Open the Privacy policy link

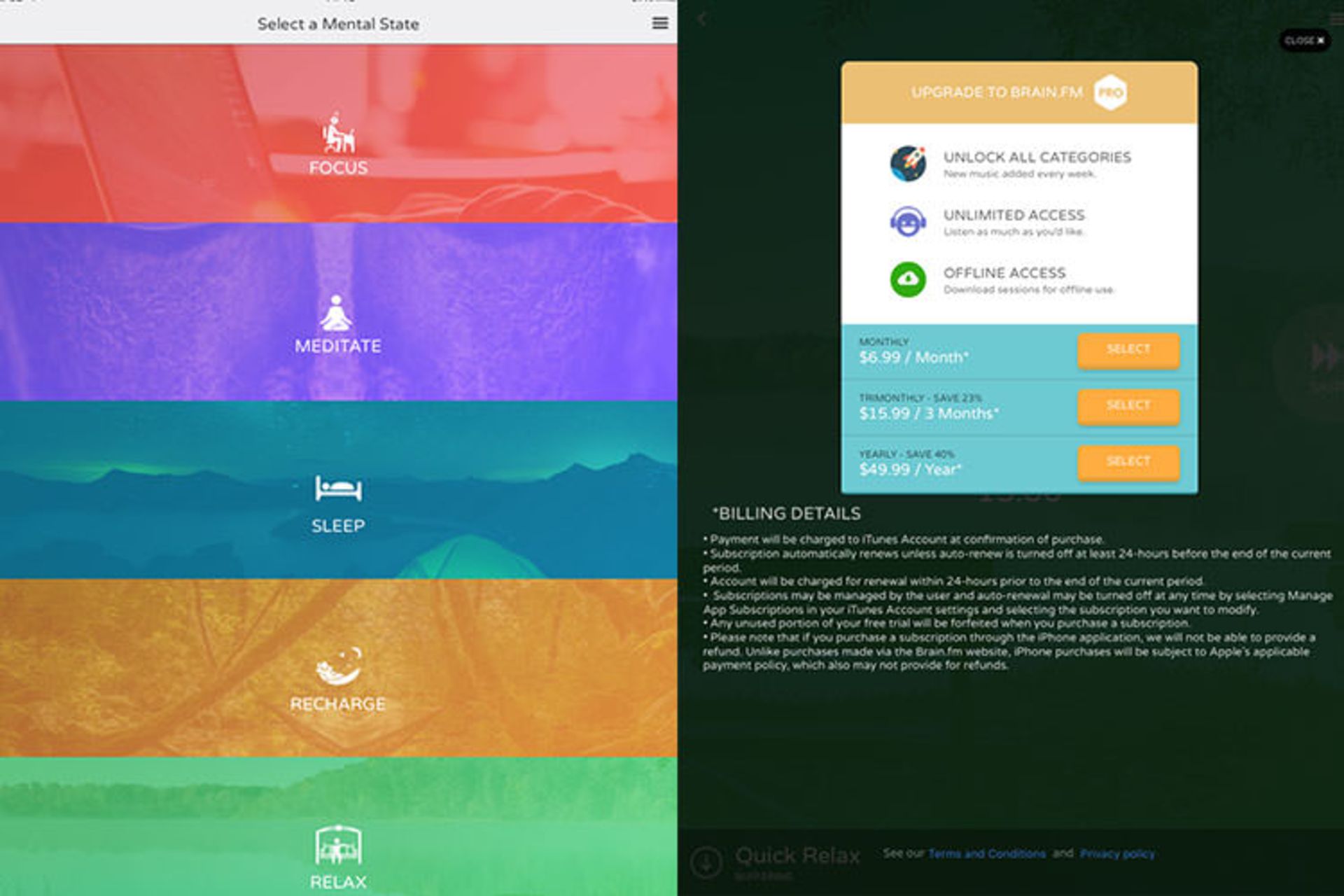1117,853
